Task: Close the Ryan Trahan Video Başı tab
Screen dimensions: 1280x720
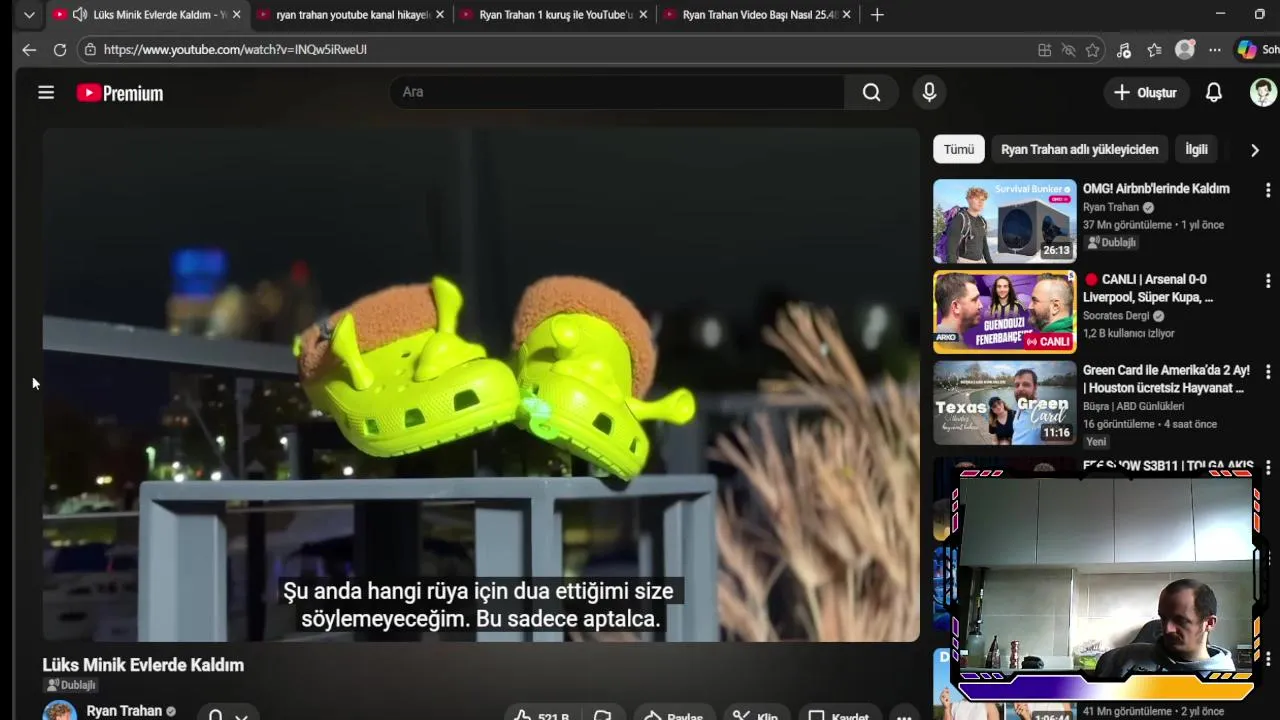Action: pyautogui.click(x=847, y=15)
